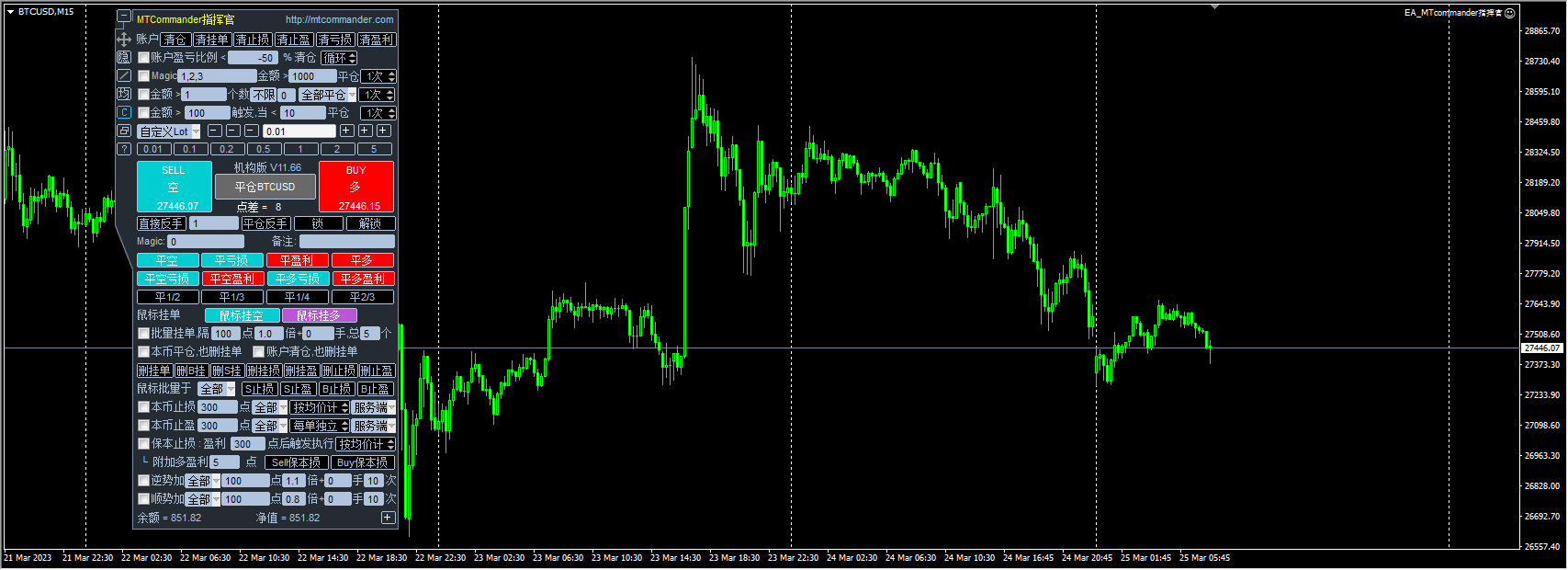Enable the 顺势加 checkbox
Screen dimensions: 1568x570
pyautogui.click(x=143, y=498)
